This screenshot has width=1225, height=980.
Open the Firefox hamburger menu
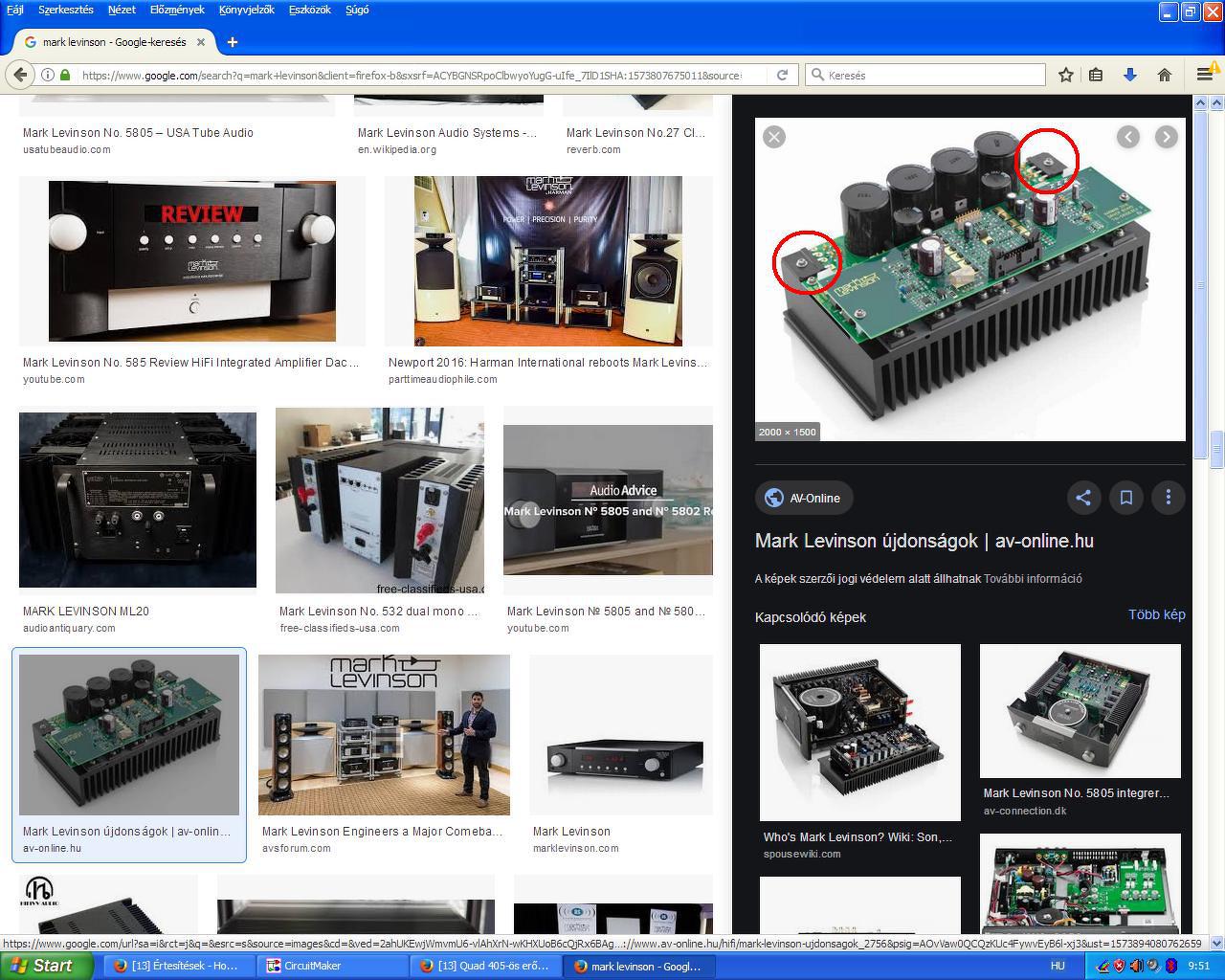coord(1205,75)
